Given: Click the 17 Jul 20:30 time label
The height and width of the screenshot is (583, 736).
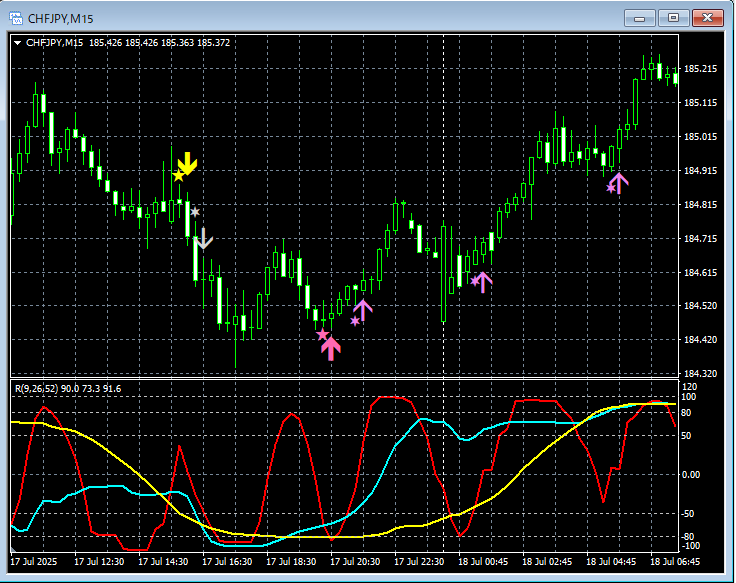Looking at the screenshot, I should click(x=355, y=561).
